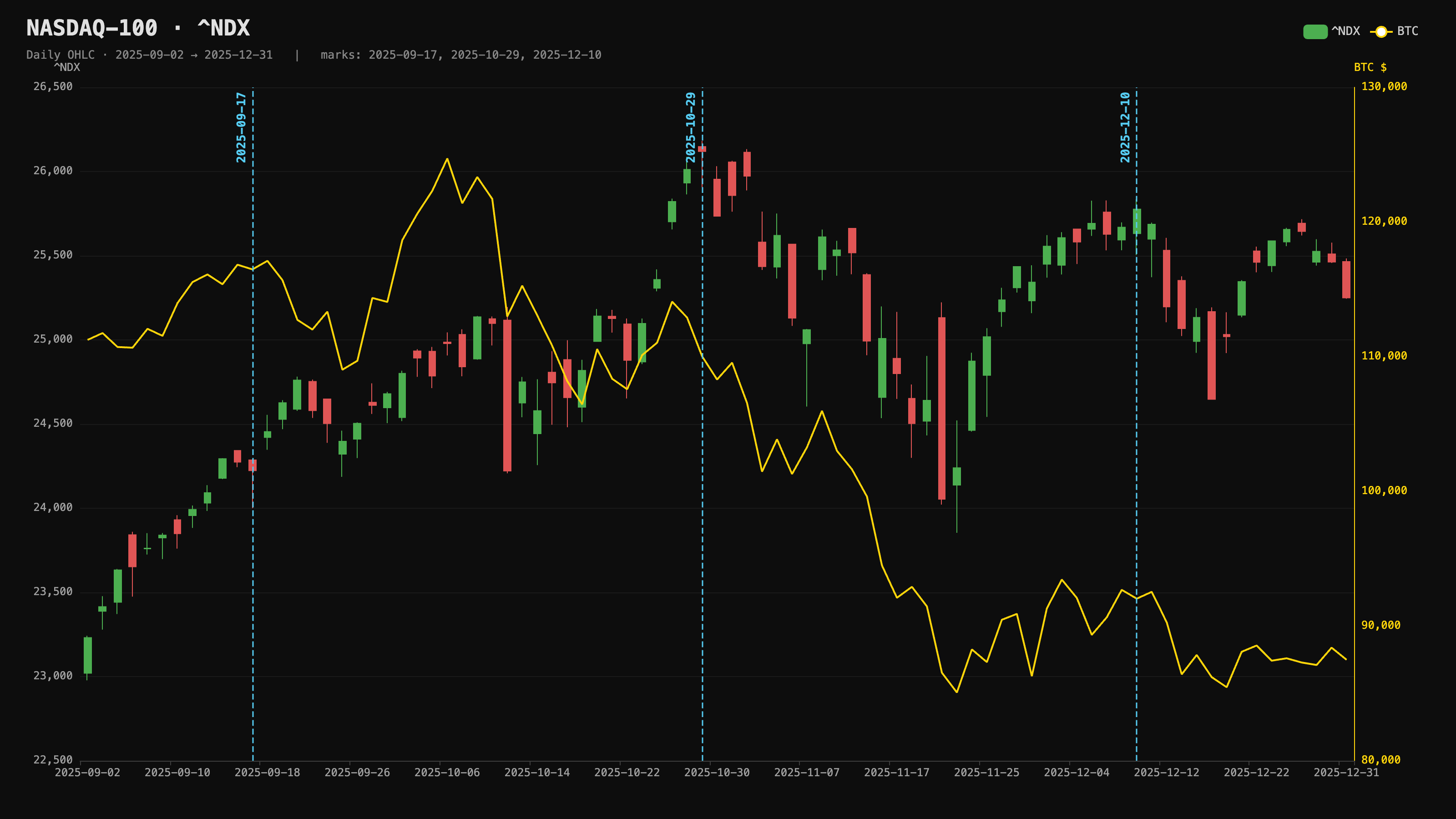Click the green ^NDX legend swatch
The image size is (1456, 819).
[x=1315, y=32]
